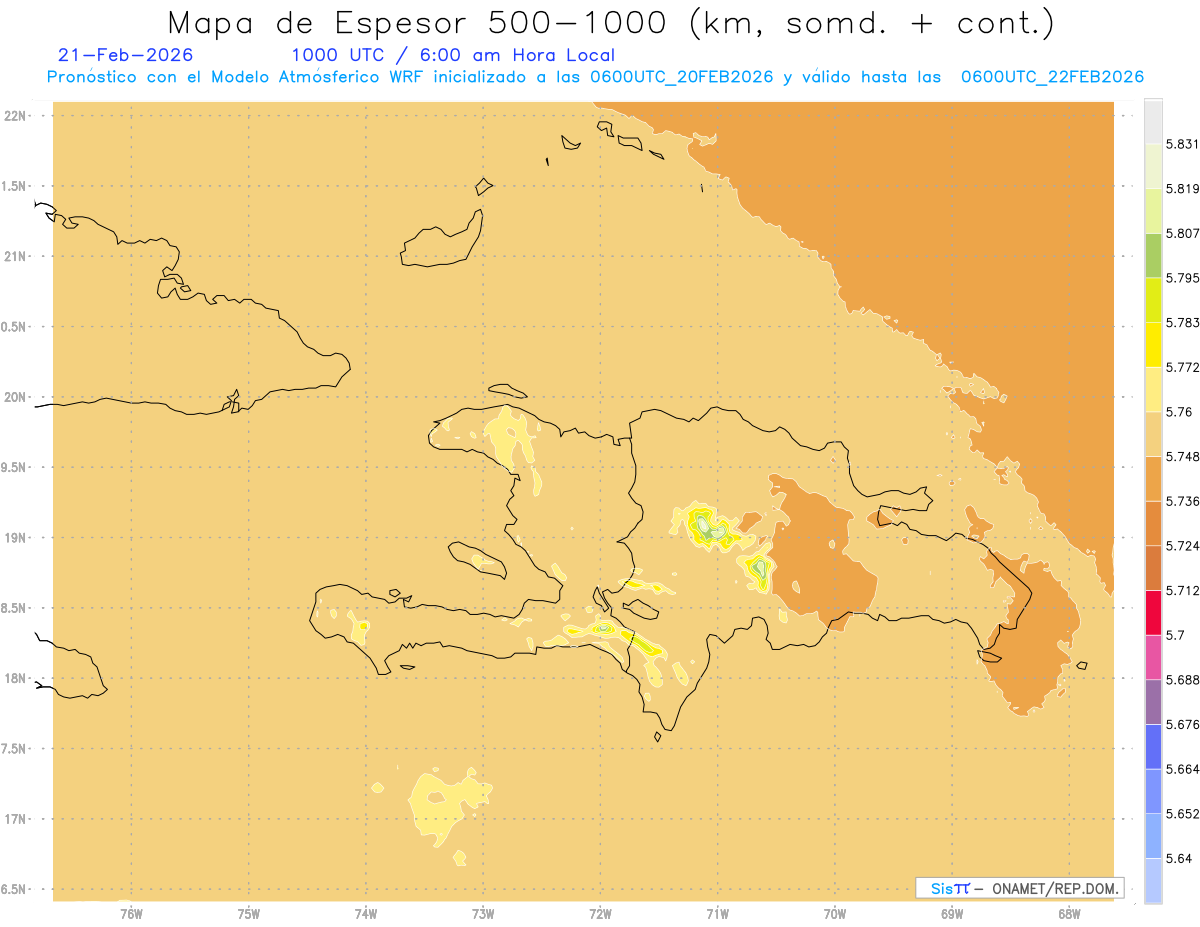
Task: Click the longitude axis label '70W'
Action: tap(835, 914)
